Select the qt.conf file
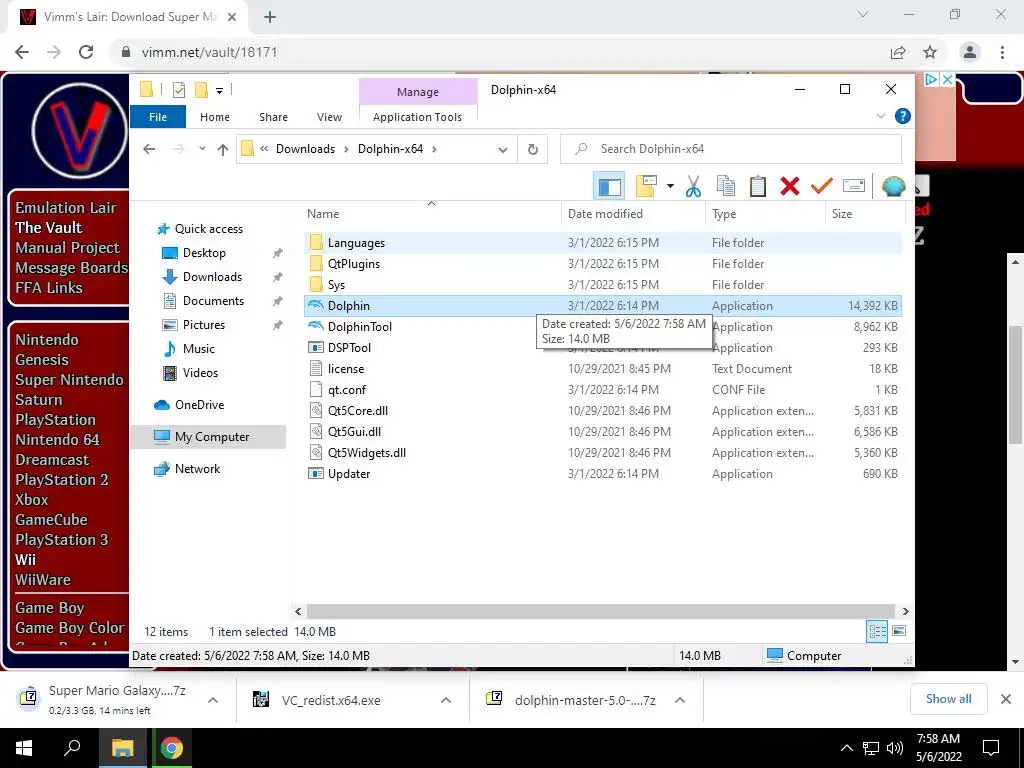This screenshot has height=768, width=1024. [603, 390]
